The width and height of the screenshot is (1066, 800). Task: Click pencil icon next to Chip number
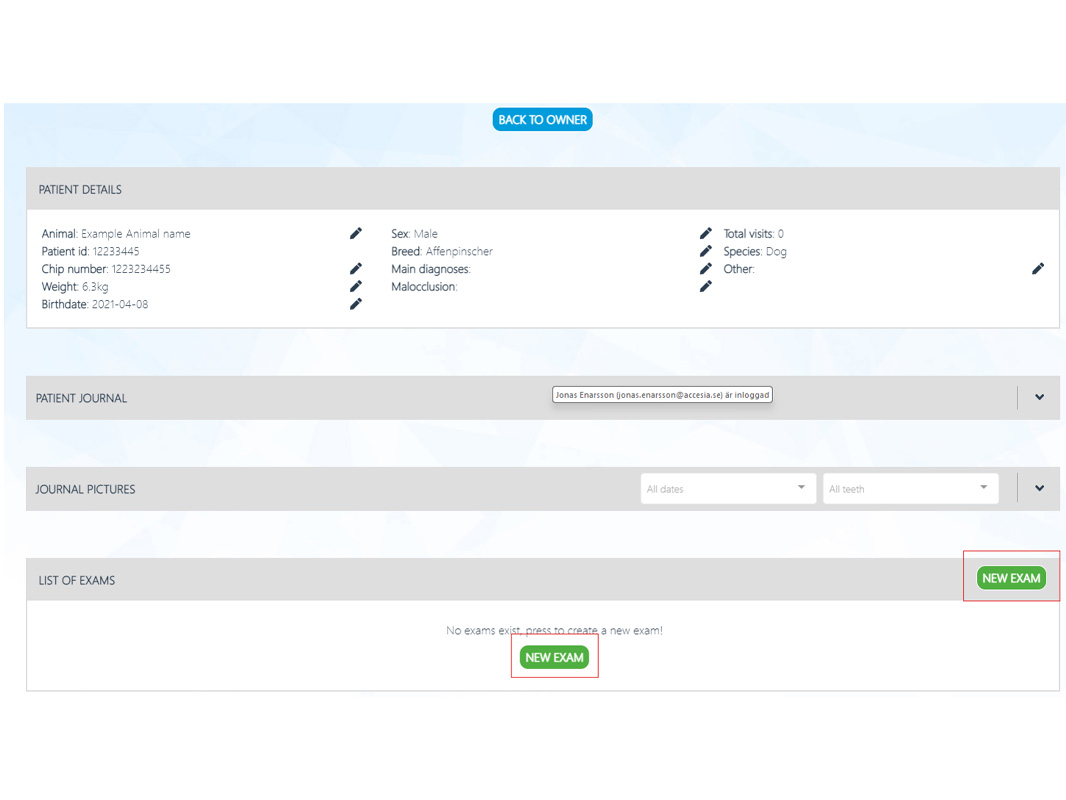(x=356, y=269)
